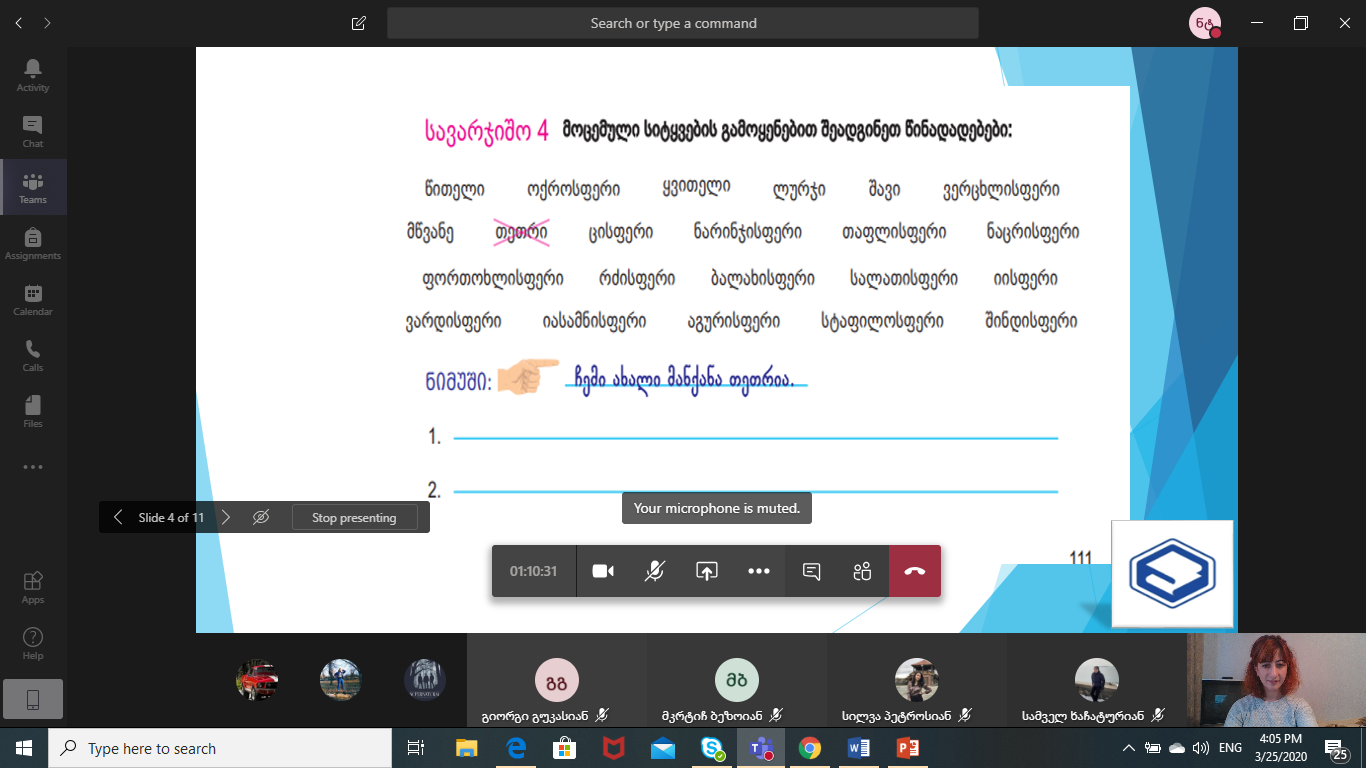Click the Stop presenting button
Screen dimensions: 1366x768
pyautogui.click(x=354, y=517)
